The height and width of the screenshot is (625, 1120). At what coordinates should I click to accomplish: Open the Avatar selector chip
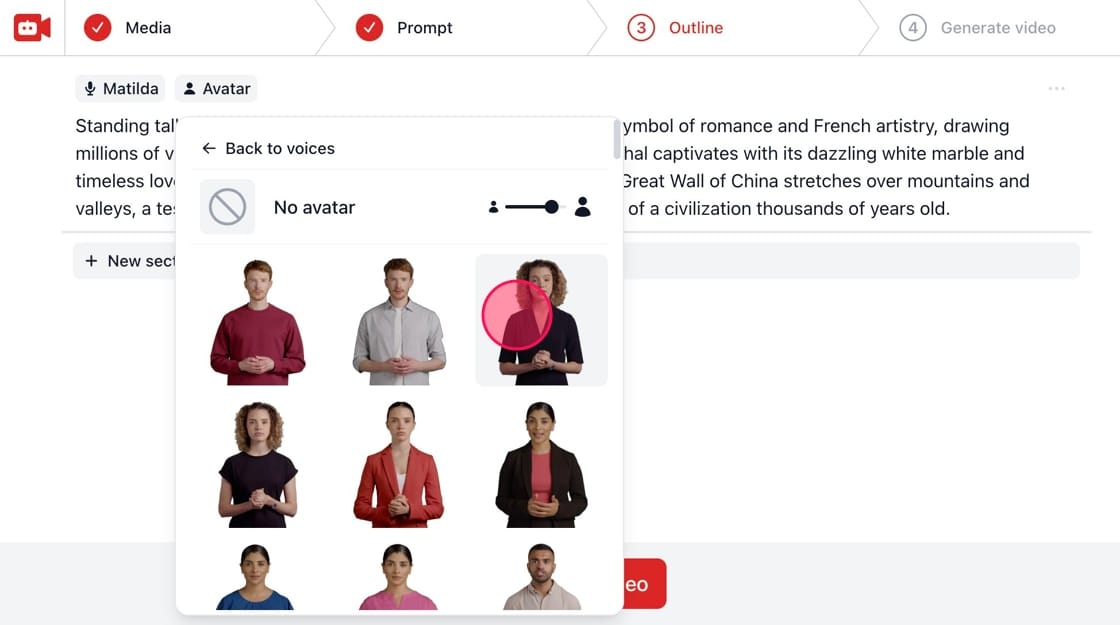point(216,89)
